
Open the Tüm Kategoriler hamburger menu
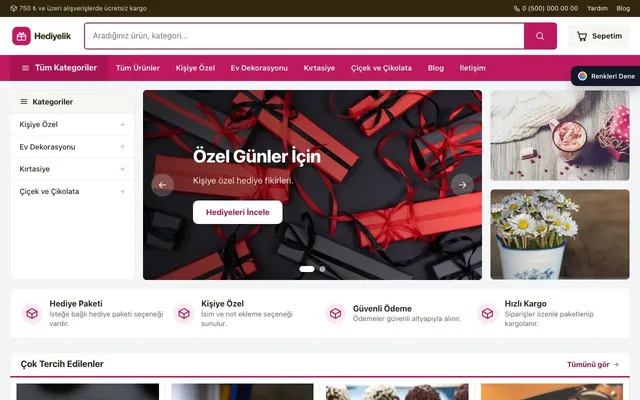point(59,68)
